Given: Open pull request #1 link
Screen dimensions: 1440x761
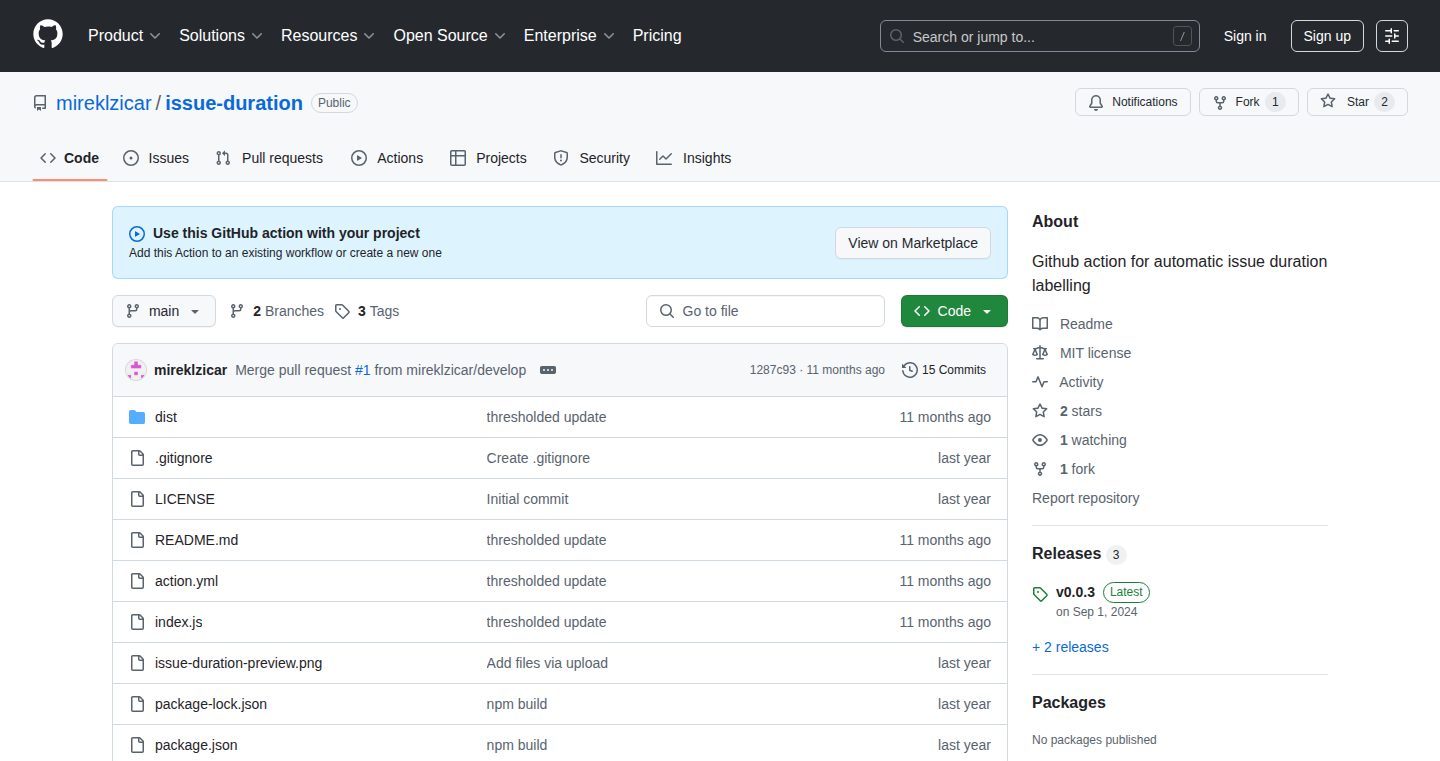Looking at the screenshot, I should (x=362, y=370).
